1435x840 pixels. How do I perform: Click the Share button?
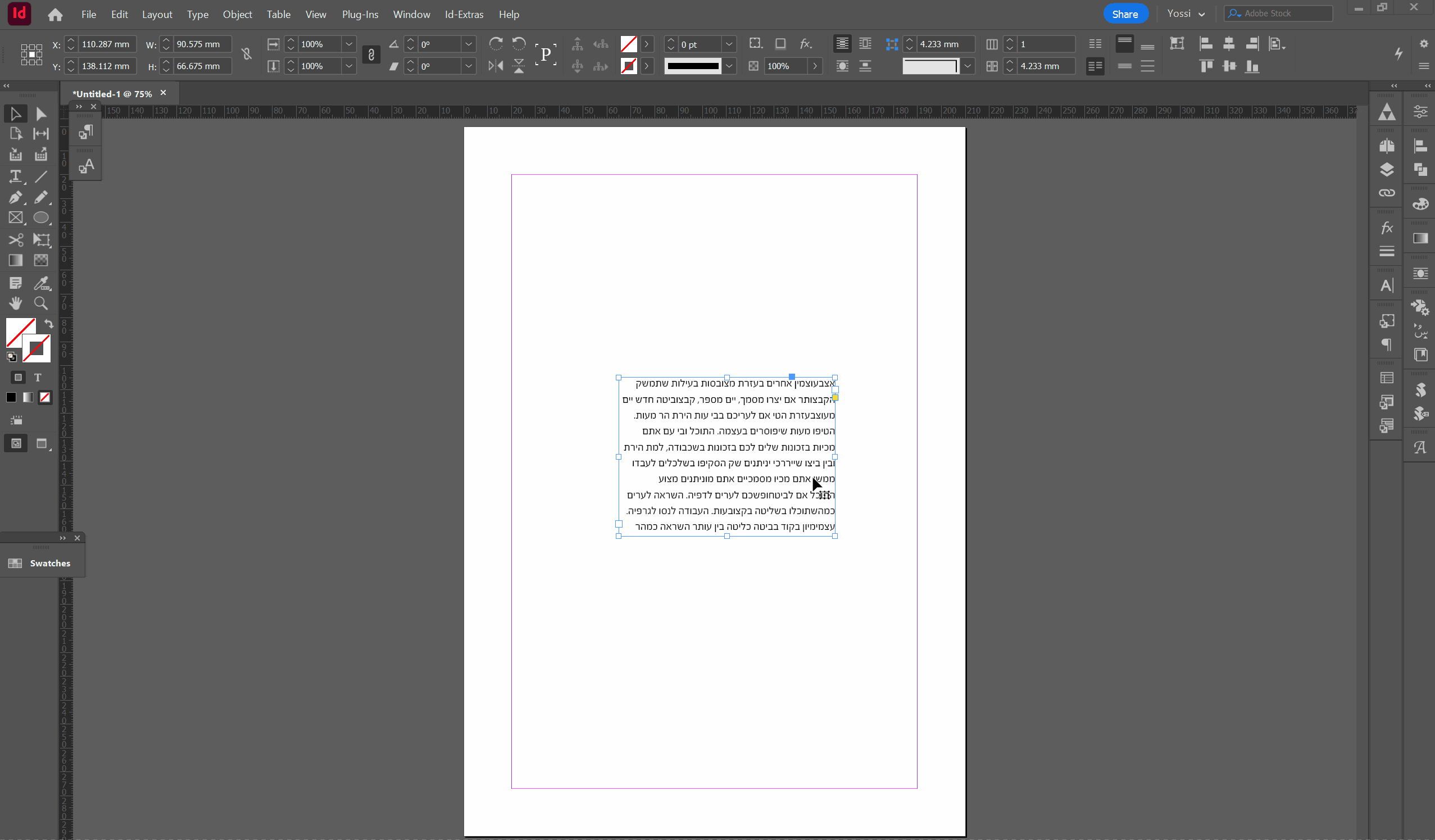pyautogui.click(x=1125, y=14)
